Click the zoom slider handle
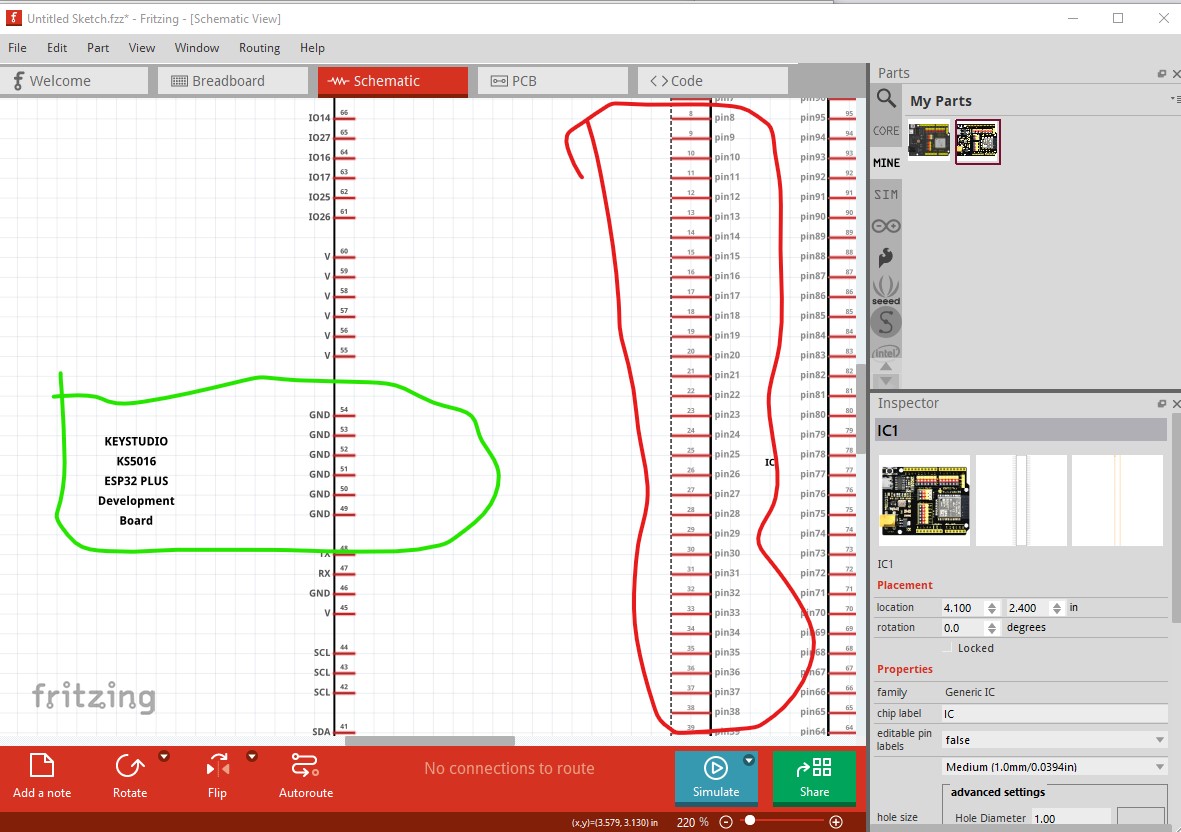This screenshot has width=1181, height=832. pos(749,821)
